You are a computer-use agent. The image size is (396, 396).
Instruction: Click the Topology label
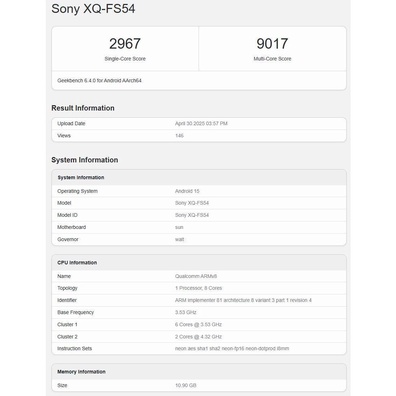click(x=67, y=288)
